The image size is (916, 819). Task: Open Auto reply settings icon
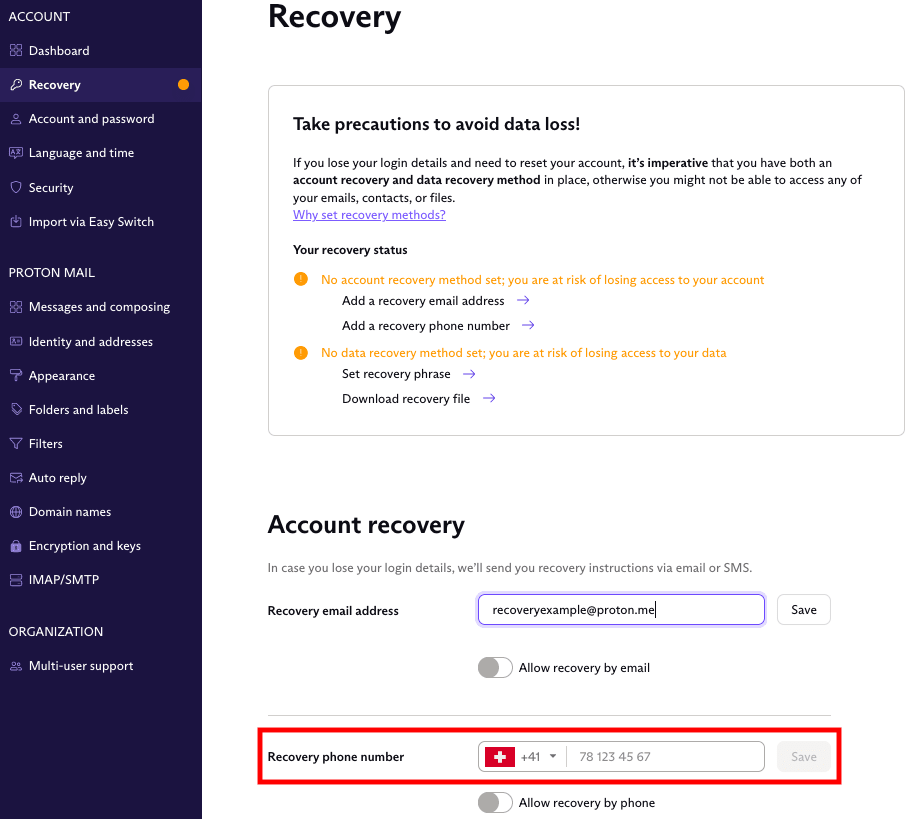click(x=16, y=477)
